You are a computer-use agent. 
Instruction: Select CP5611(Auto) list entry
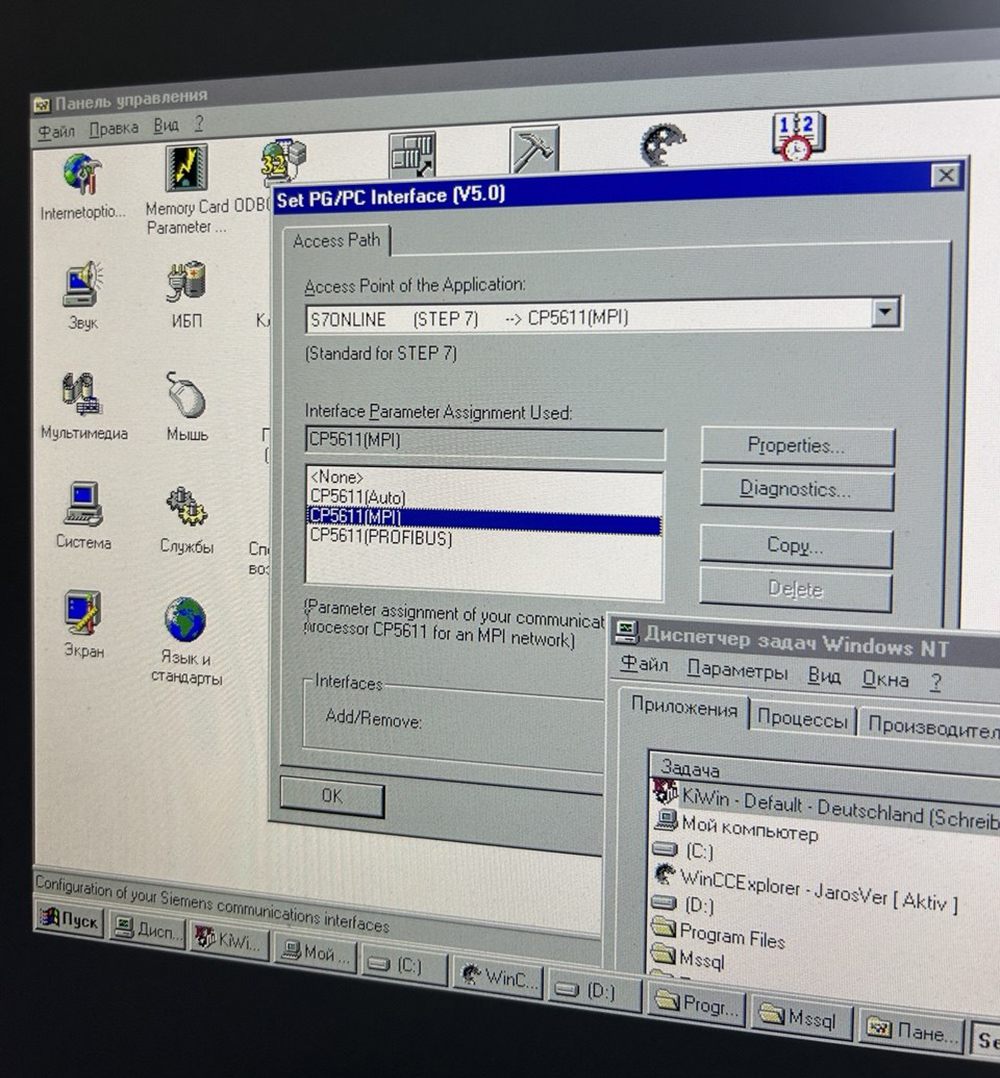point(357,496)
